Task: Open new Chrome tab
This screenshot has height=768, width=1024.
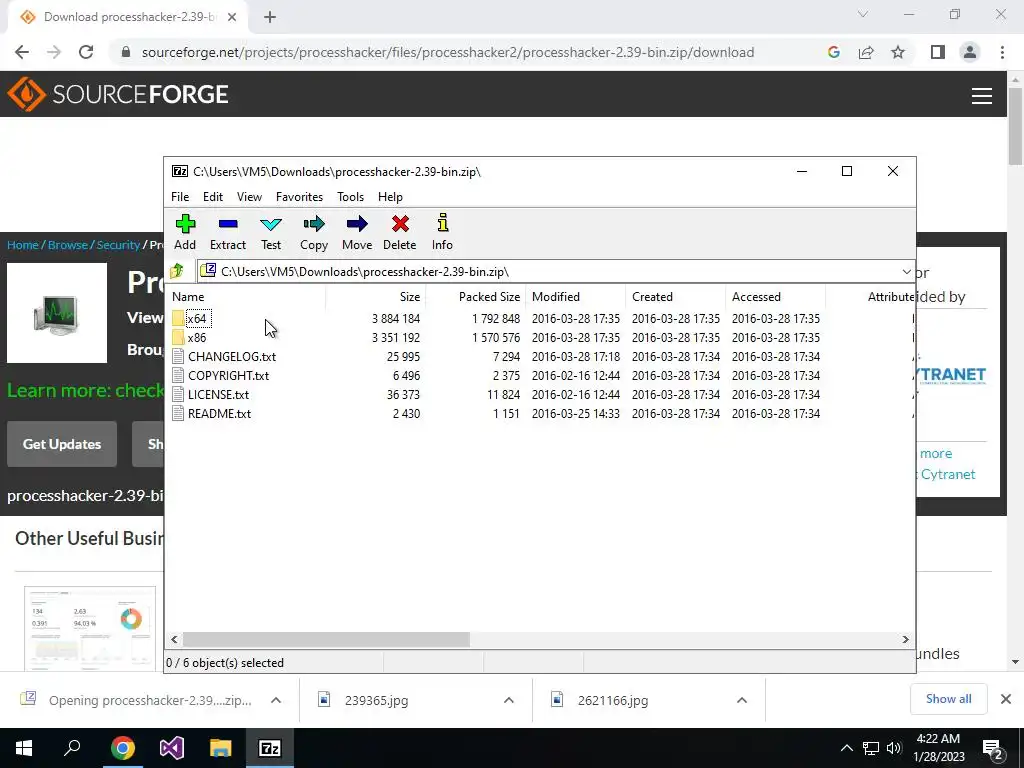Action: tap(270, 17)
